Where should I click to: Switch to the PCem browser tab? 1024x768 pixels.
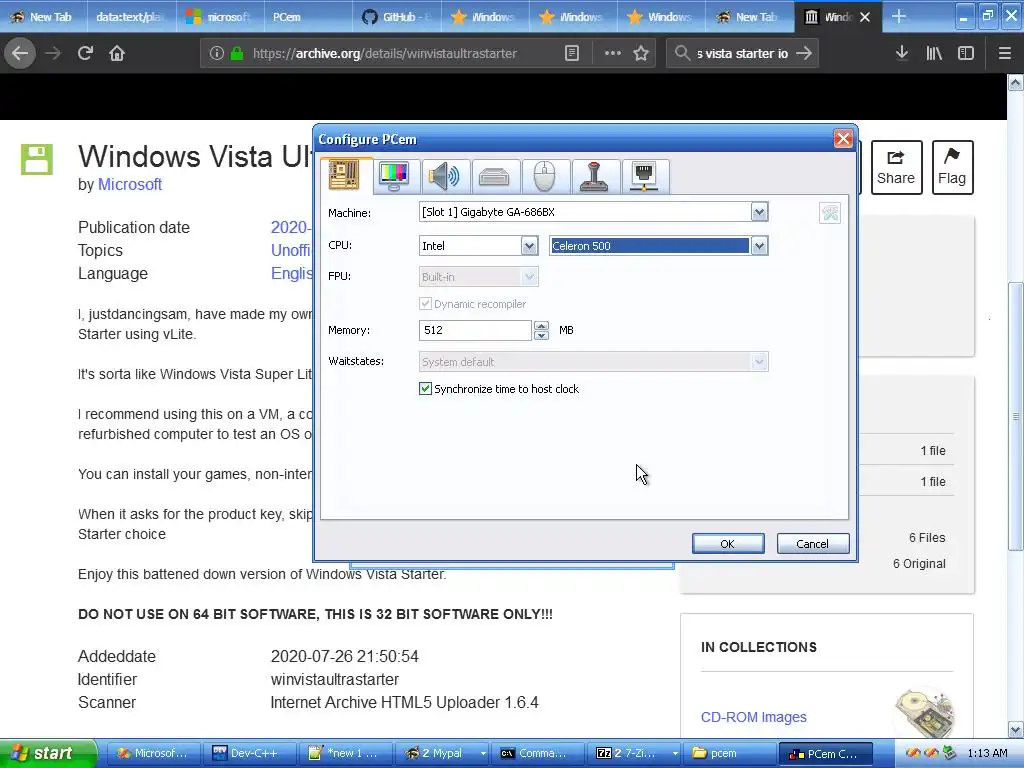(x=308, y=17)
